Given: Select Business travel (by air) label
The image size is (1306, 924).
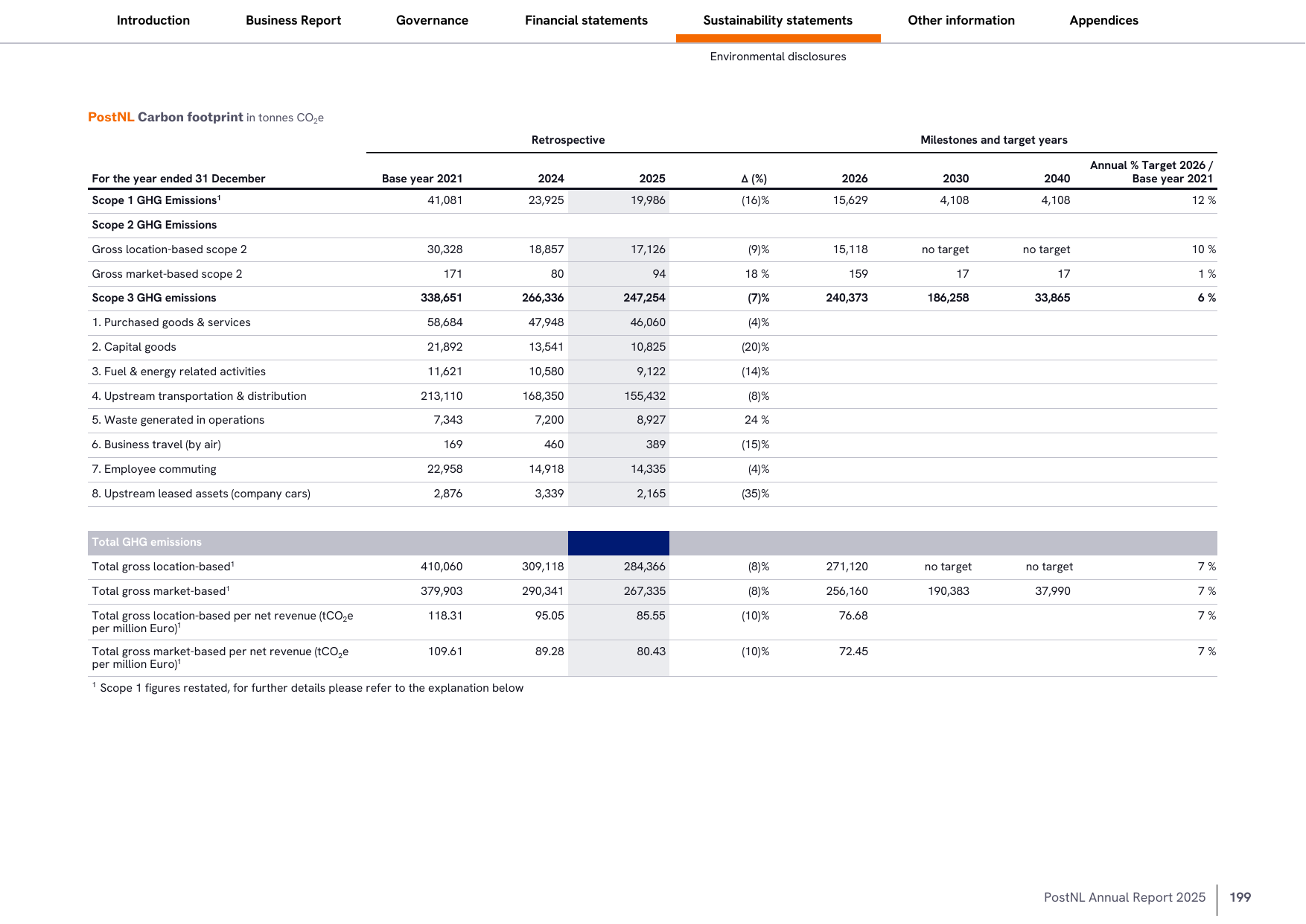Looking at the screenshot, I should point(156,445).
